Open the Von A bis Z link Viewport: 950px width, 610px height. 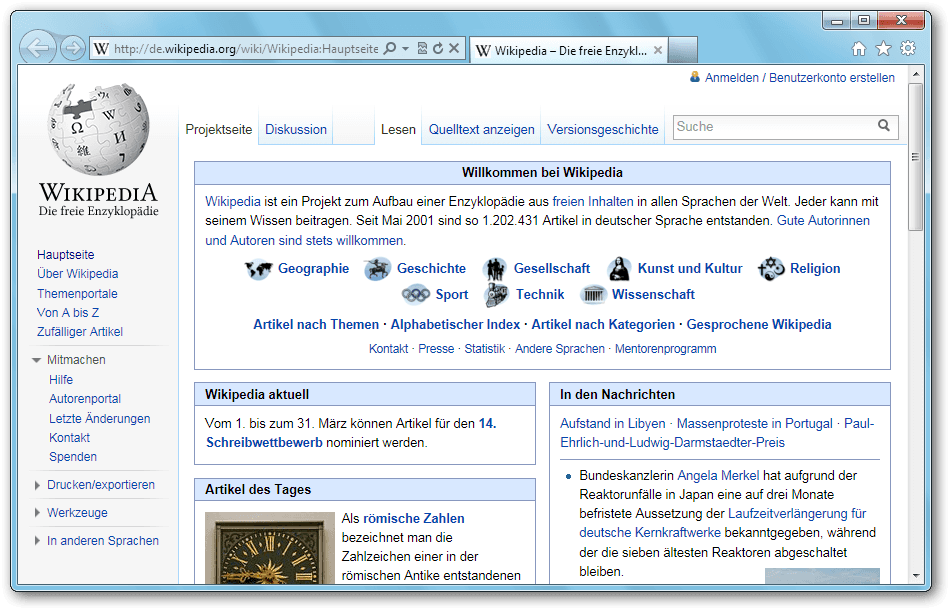point(68,313)
